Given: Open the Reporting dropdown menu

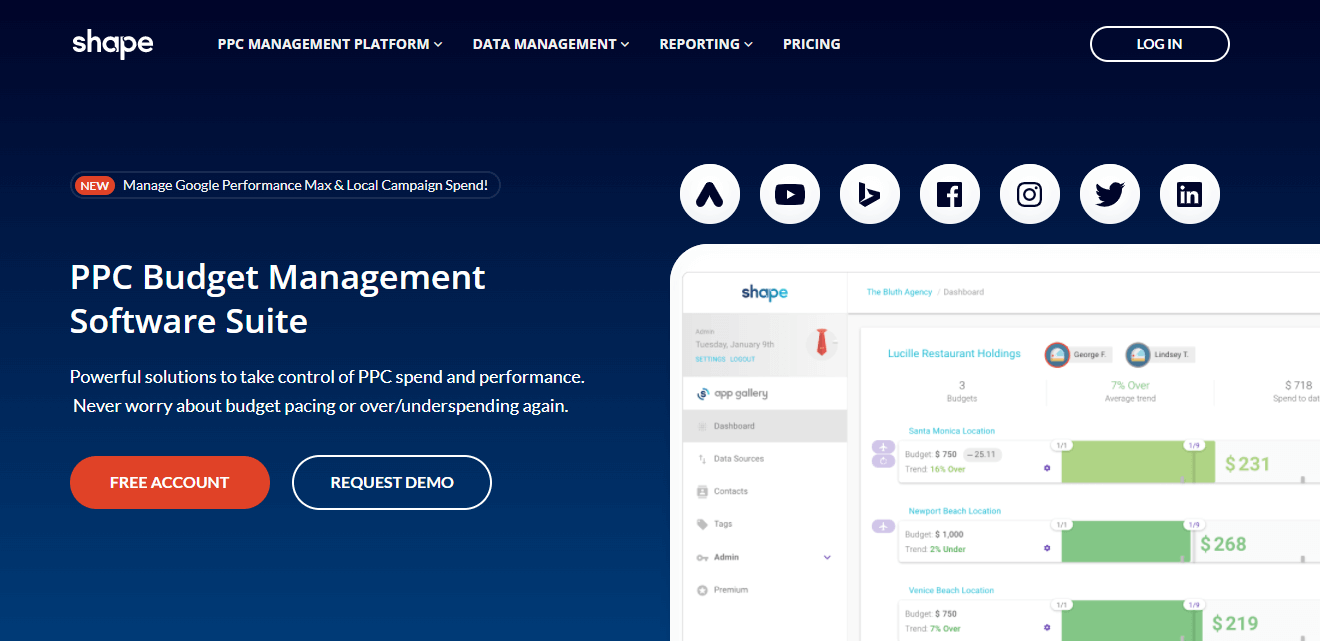Looking at the screenshot, I should pos(706,44).
